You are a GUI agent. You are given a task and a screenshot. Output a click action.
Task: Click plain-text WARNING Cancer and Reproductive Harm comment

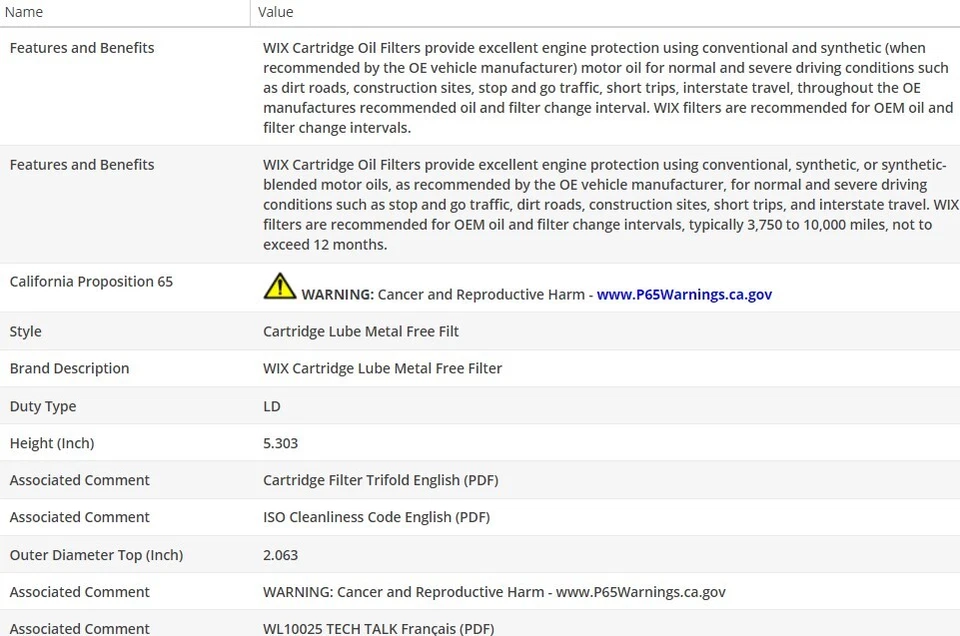point(494,592)
